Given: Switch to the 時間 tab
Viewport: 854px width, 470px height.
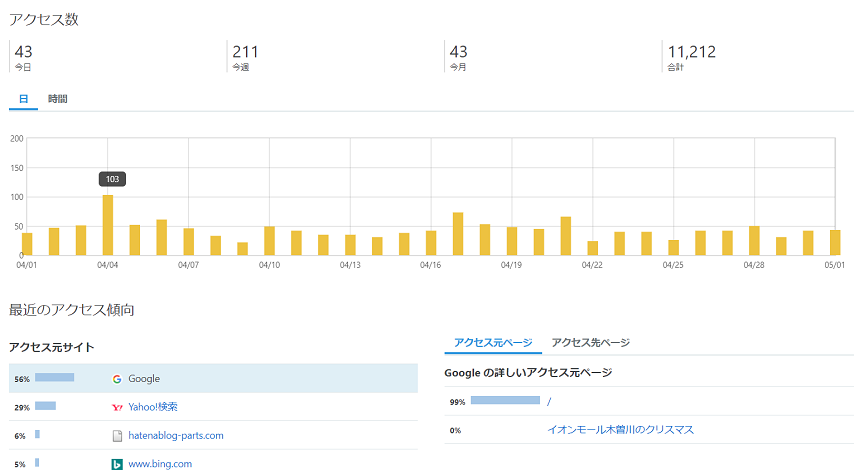Looking at the screenshot, I should tap(57, 99).
